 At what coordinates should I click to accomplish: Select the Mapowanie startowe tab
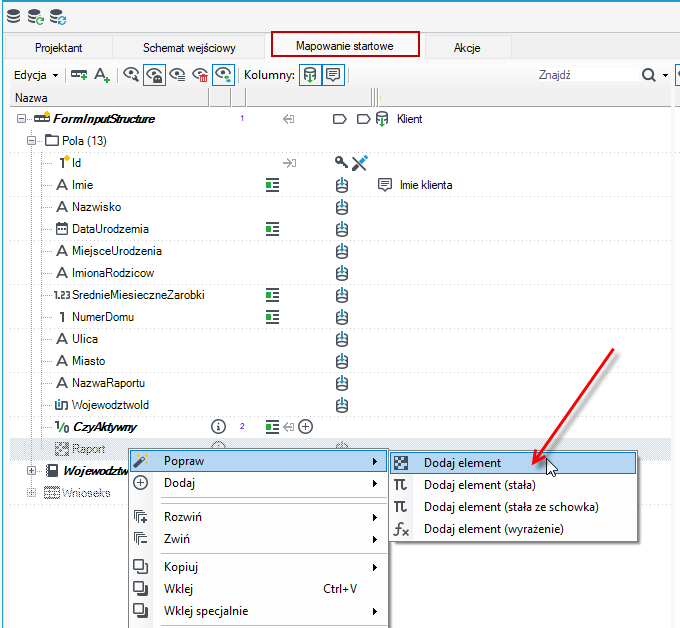coord(345,45)
